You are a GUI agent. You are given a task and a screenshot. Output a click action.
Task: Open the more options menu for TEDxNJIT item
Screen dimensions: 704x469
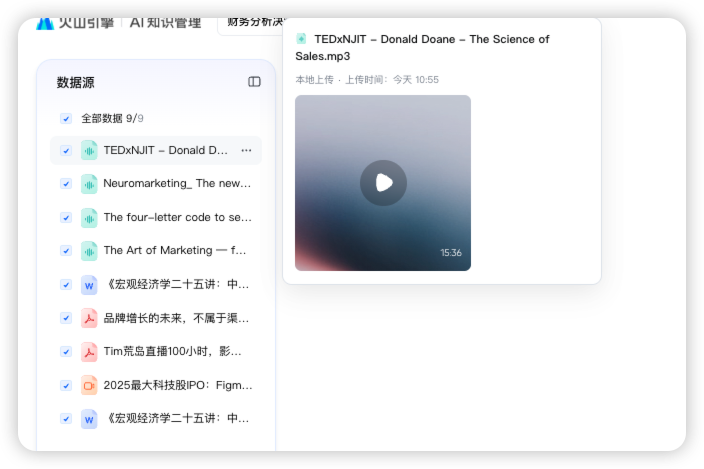(x=246, y=150)
